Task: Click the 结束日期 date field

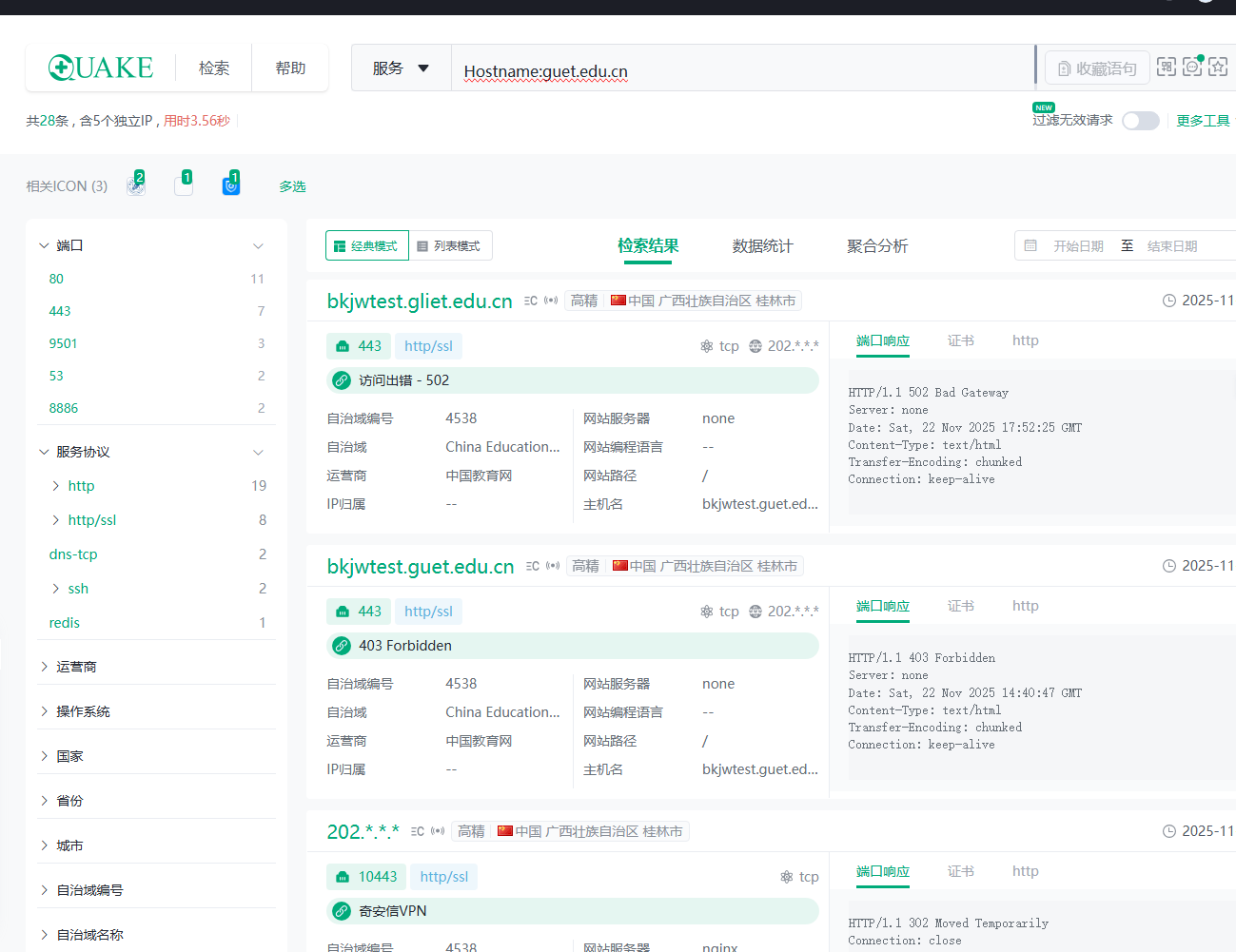Action: [1172, 246]
